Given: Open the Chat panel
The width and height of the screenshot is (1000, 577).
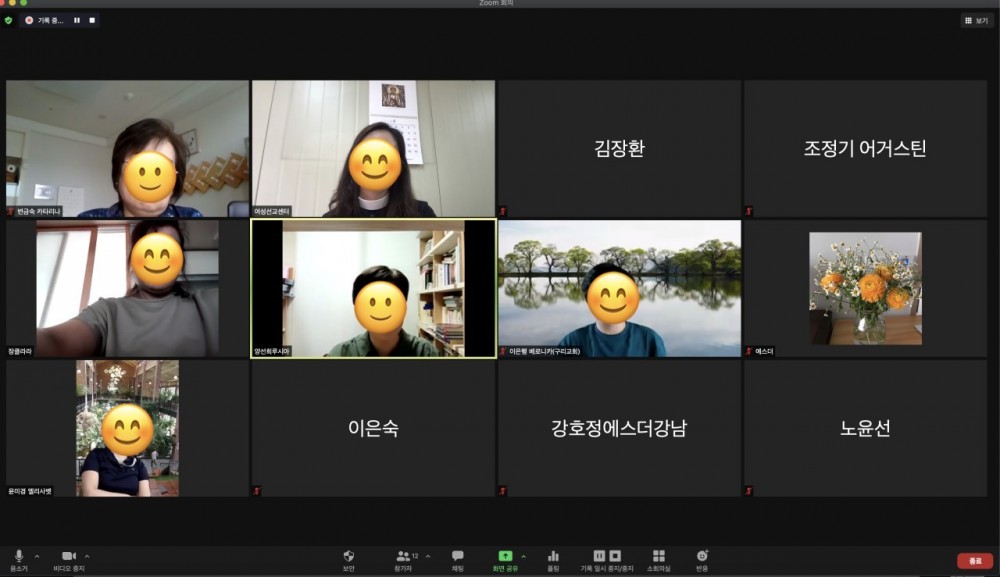Looking at the screenshot, I should click(x=457, y=557).
